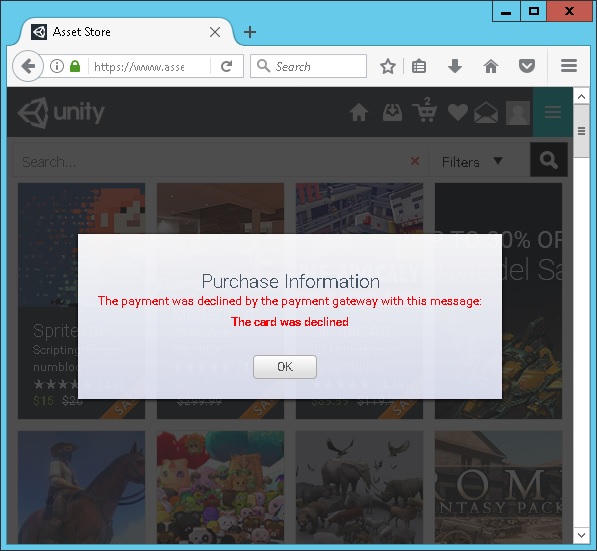Go back with the browser back arrow

(x=28, y=66)
